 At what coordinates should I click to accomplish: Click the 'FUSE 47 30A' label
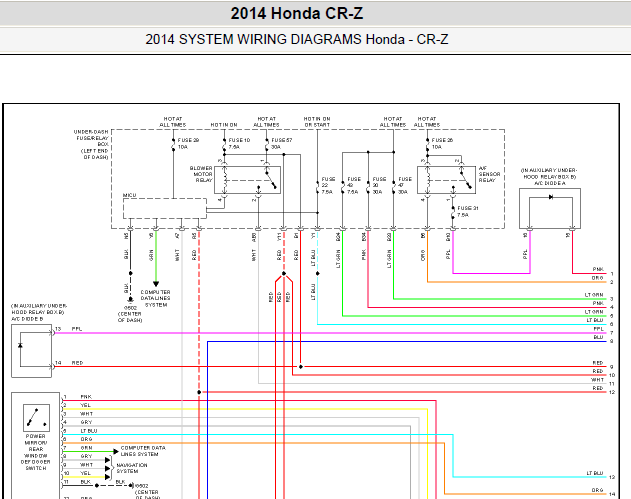point(405,186)
